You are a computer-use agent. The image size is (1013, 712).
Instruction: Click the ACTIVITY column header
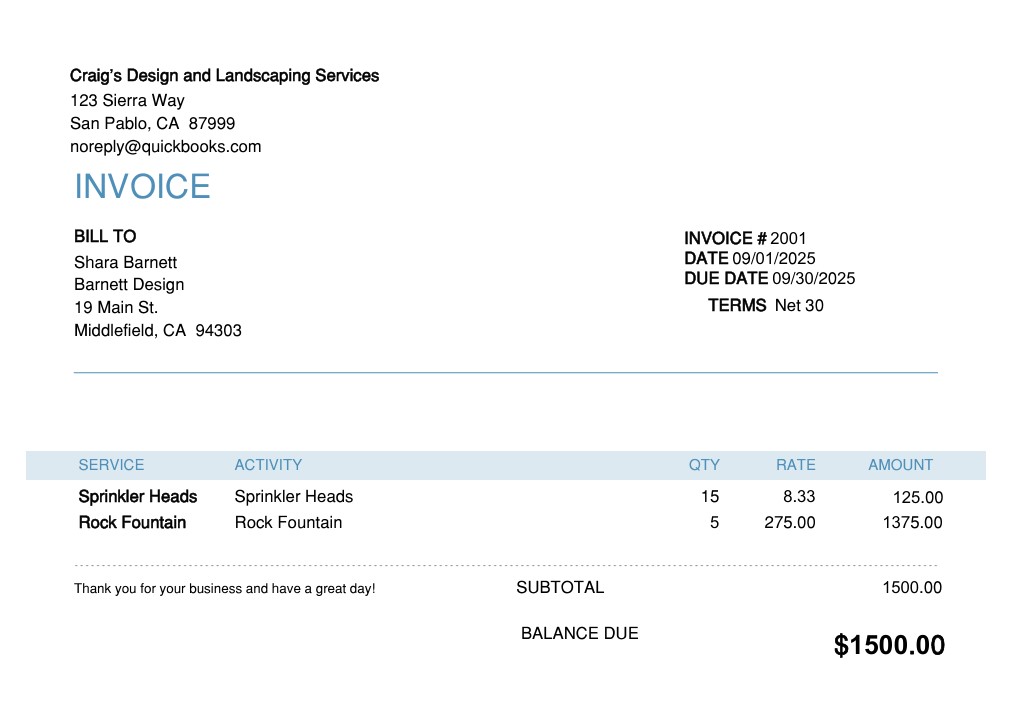click(268, 465)
